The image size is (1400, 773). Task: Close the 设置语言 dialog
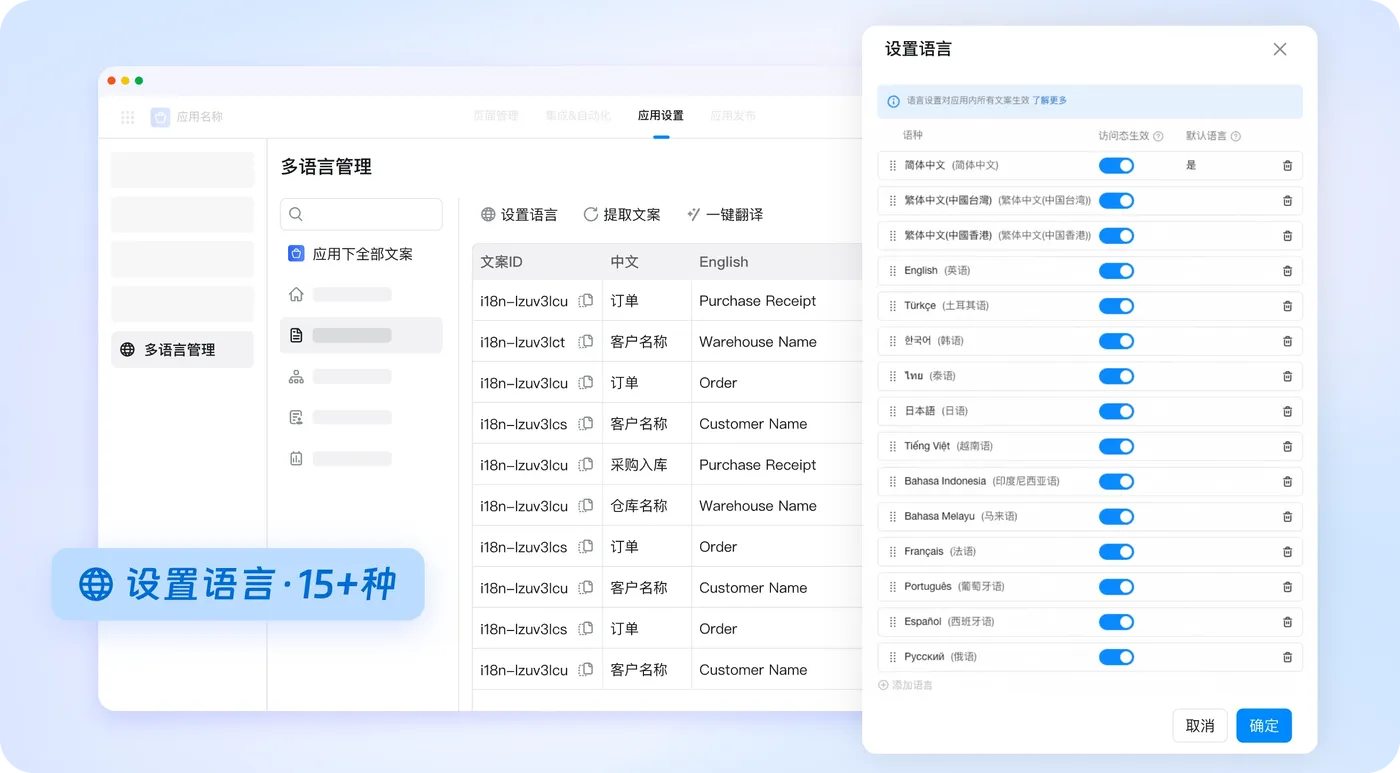pos(1280,49)
